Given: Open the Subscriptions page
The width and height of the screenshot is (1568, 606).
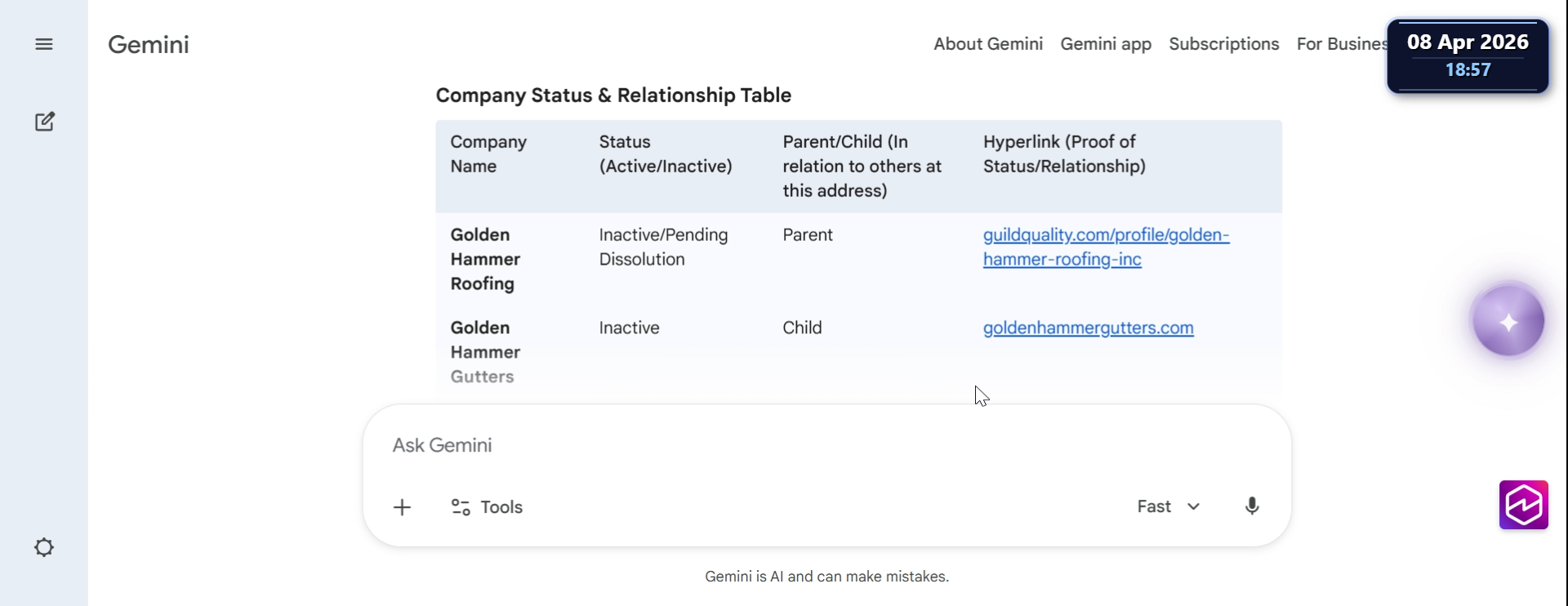Looking at the screenshot, I should 1223,44.
